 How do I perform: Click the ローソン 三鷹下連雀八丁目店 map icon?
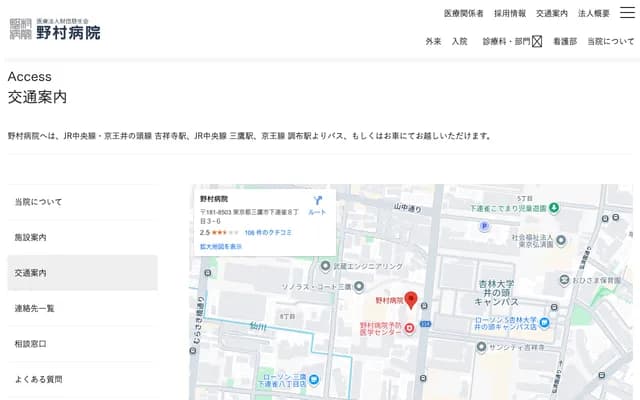315,378
